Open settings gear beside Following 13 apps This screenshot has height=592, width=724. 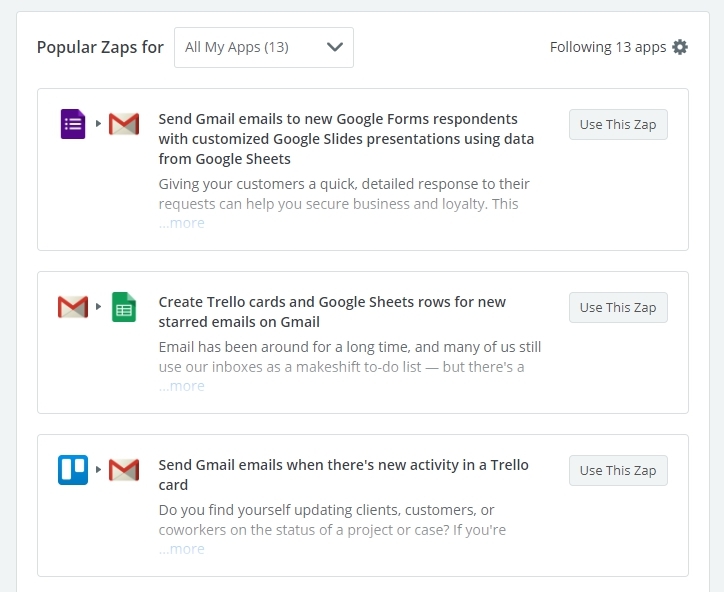pyautogui.click(x=680, y=47)
